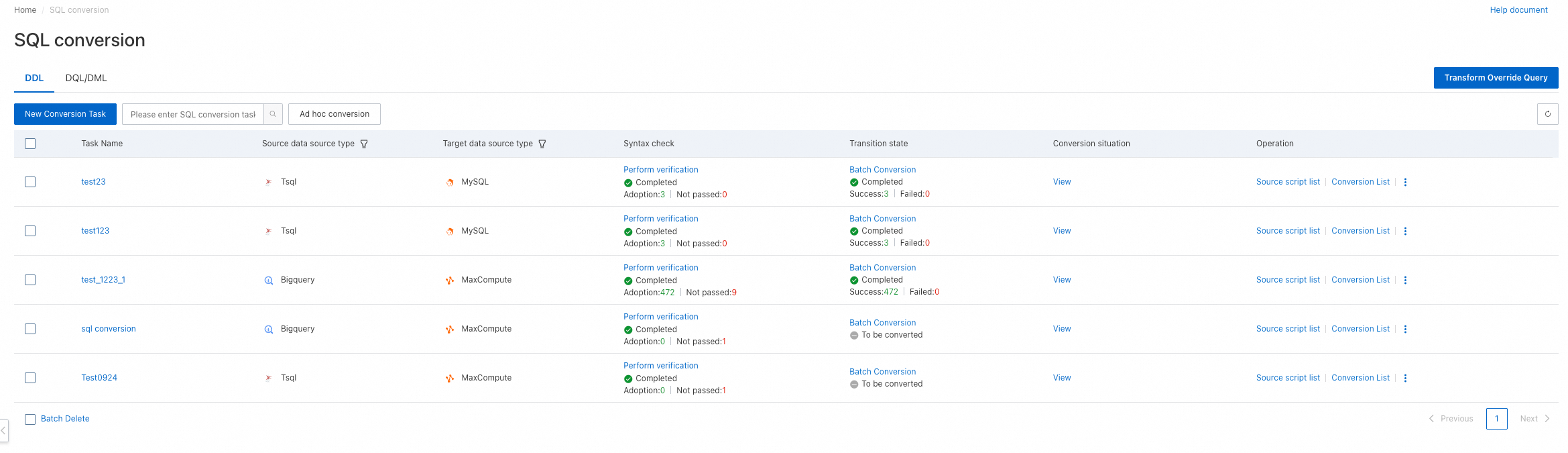Image resolution: width=1568 pixels, height=453 pixels.
Task: Select page 1 in pagination
Action: 1496,419
